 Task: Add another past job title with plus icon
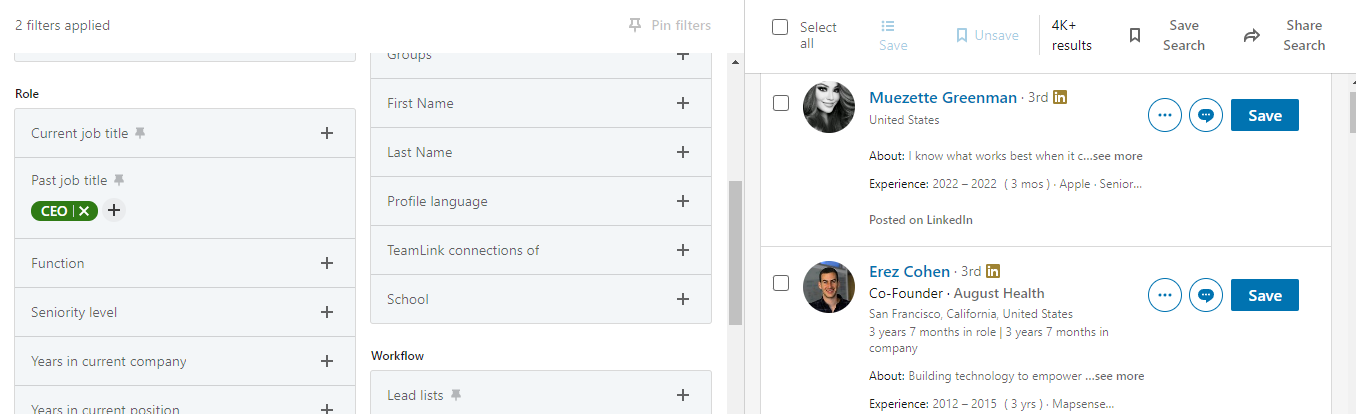(x=114, y=210)
